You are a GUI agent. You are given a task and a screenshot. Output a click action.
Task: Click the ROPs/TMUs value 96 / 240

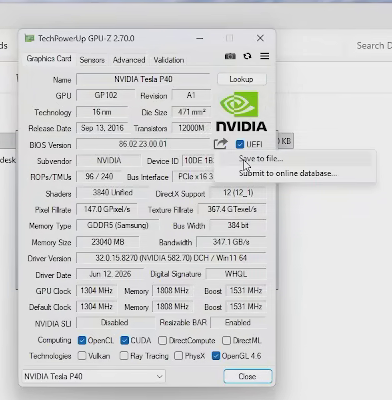coord(99,176)
